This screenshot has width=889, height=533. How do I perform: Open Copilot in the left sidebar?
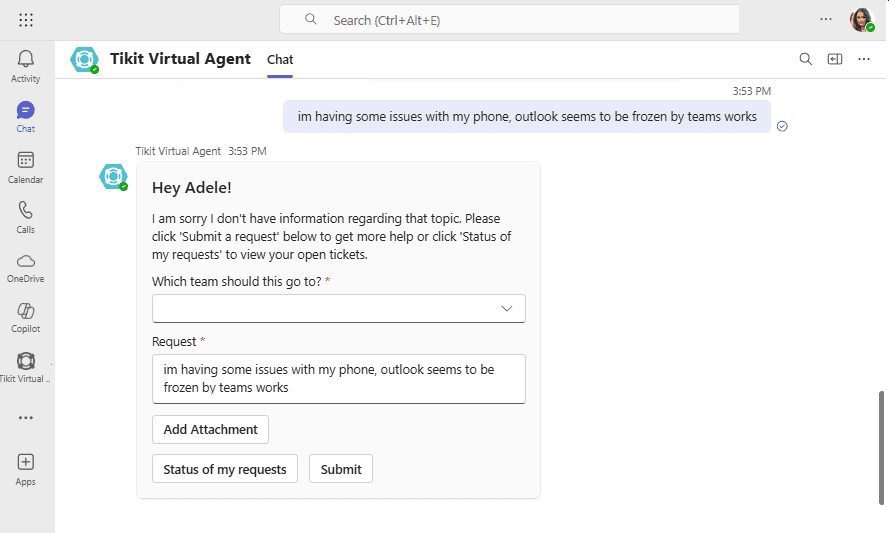point(26,318)
